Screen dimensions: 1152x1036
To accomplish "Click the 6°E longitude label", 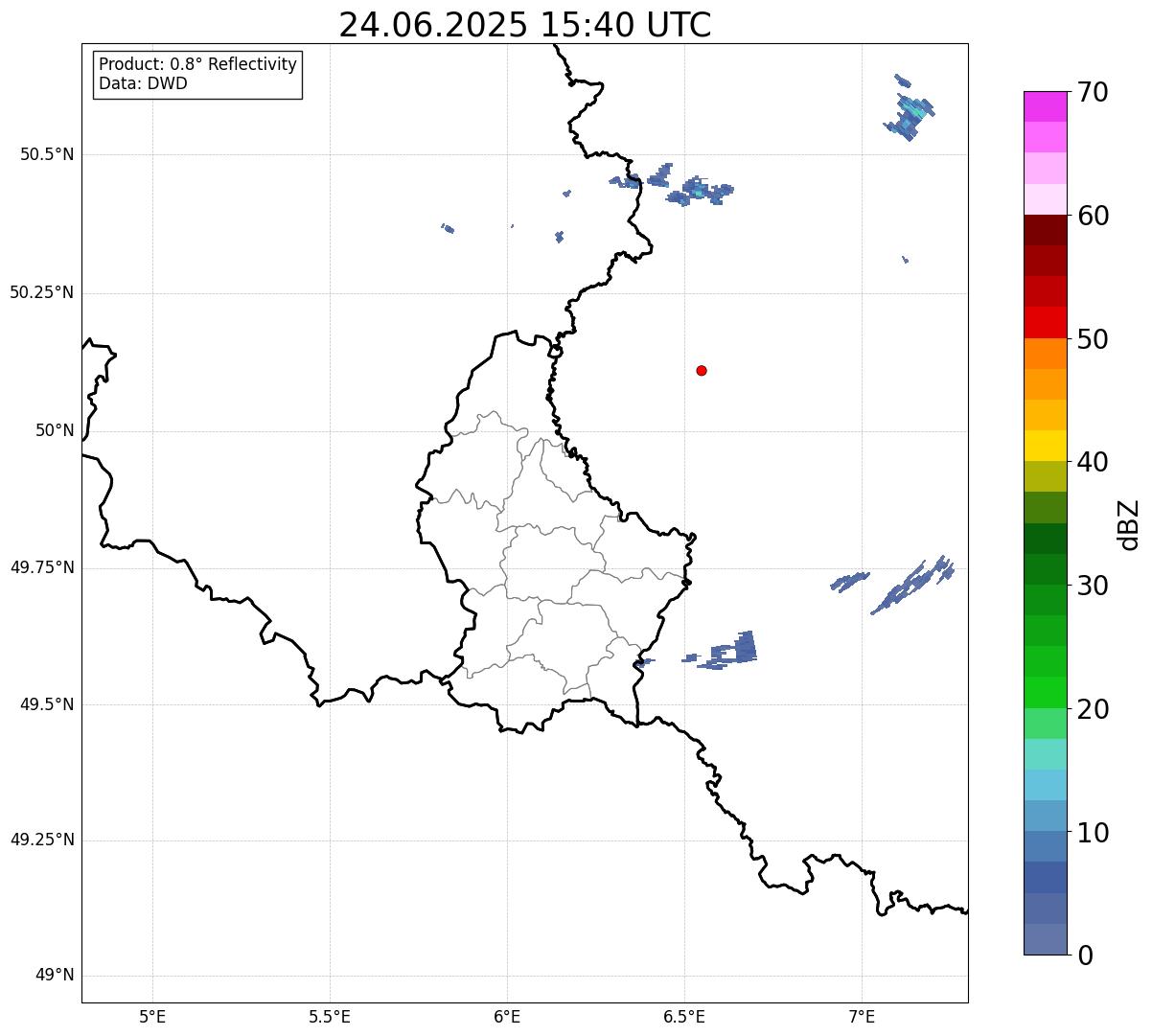I will (507, 1016).
